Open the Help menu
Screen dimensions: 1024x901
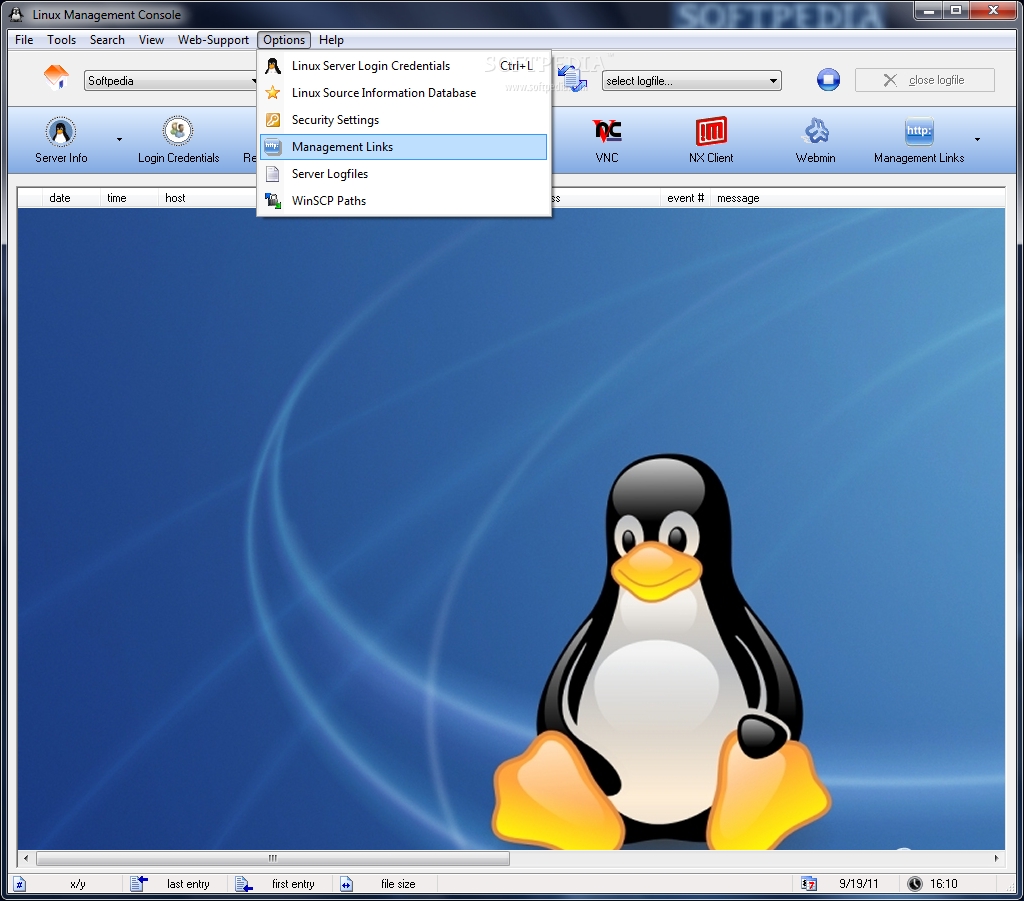[x=331, y=40]
